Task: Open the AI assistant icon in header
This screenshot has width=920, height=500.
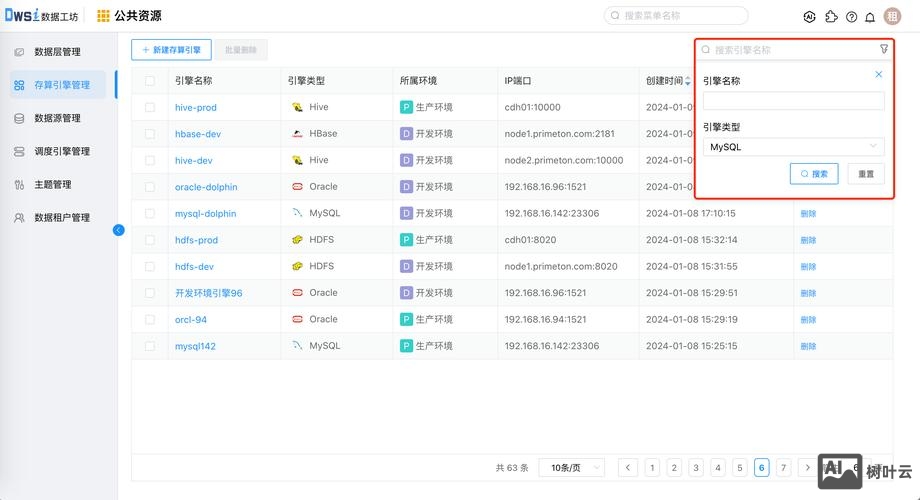Action: 810,17
